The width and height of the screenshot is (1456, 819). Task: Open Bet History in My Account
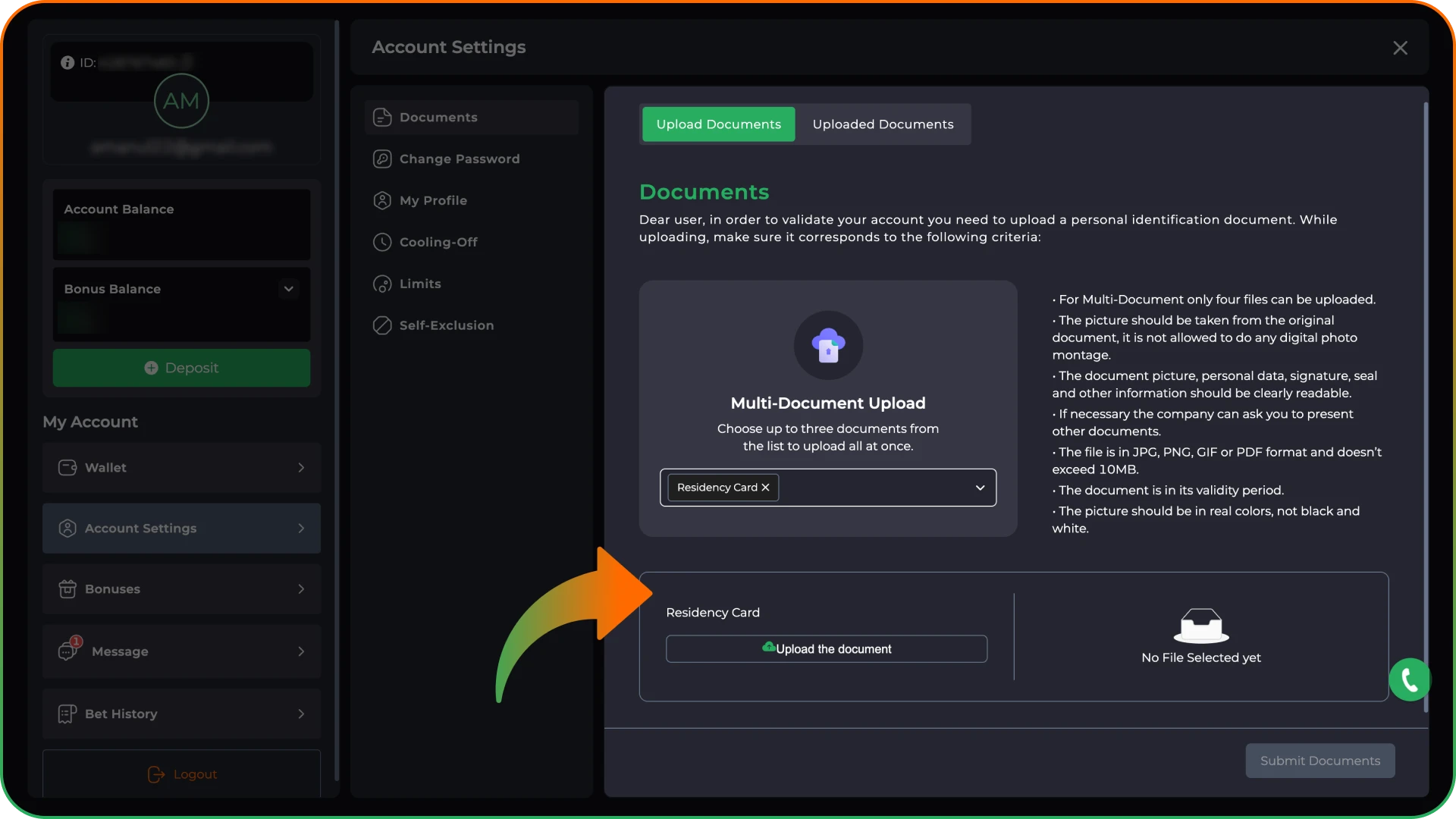pyautogui.click(x=181, y=714)
